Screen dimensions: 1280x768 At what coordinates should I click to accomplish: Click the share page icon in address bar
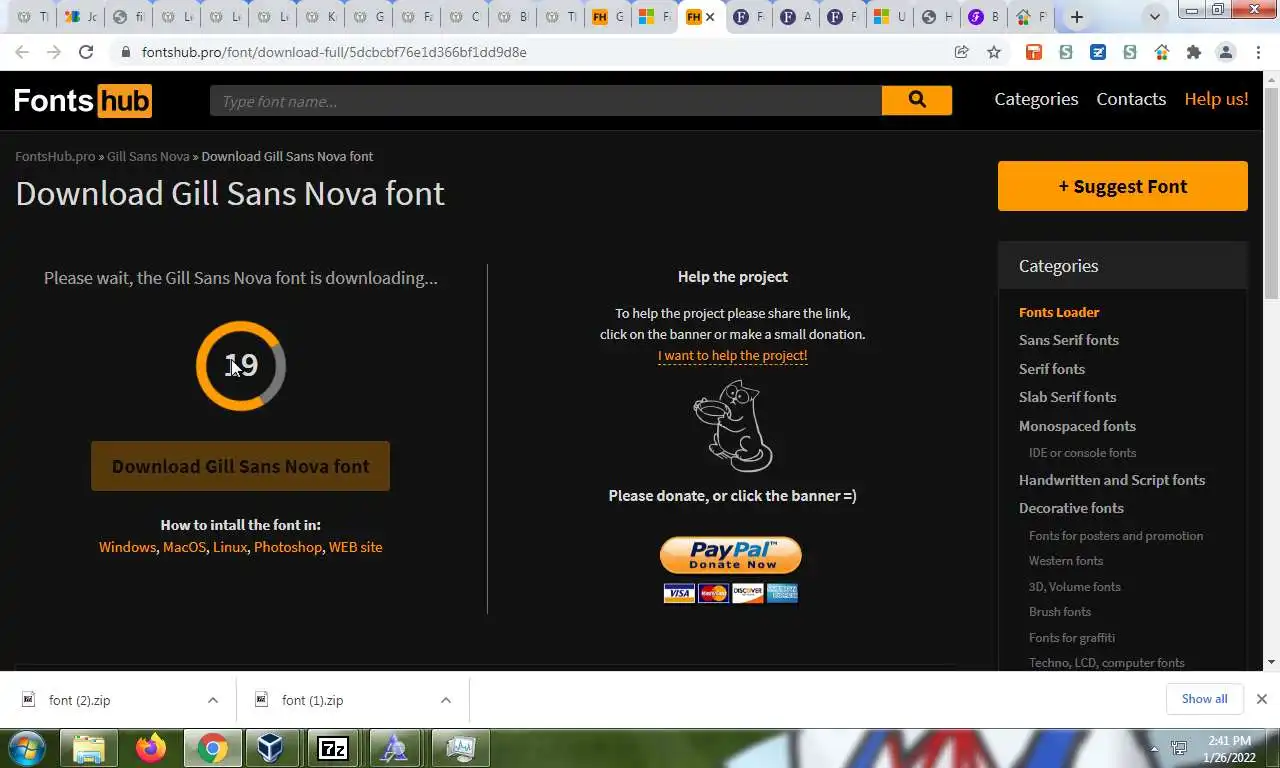coord(962,52)
